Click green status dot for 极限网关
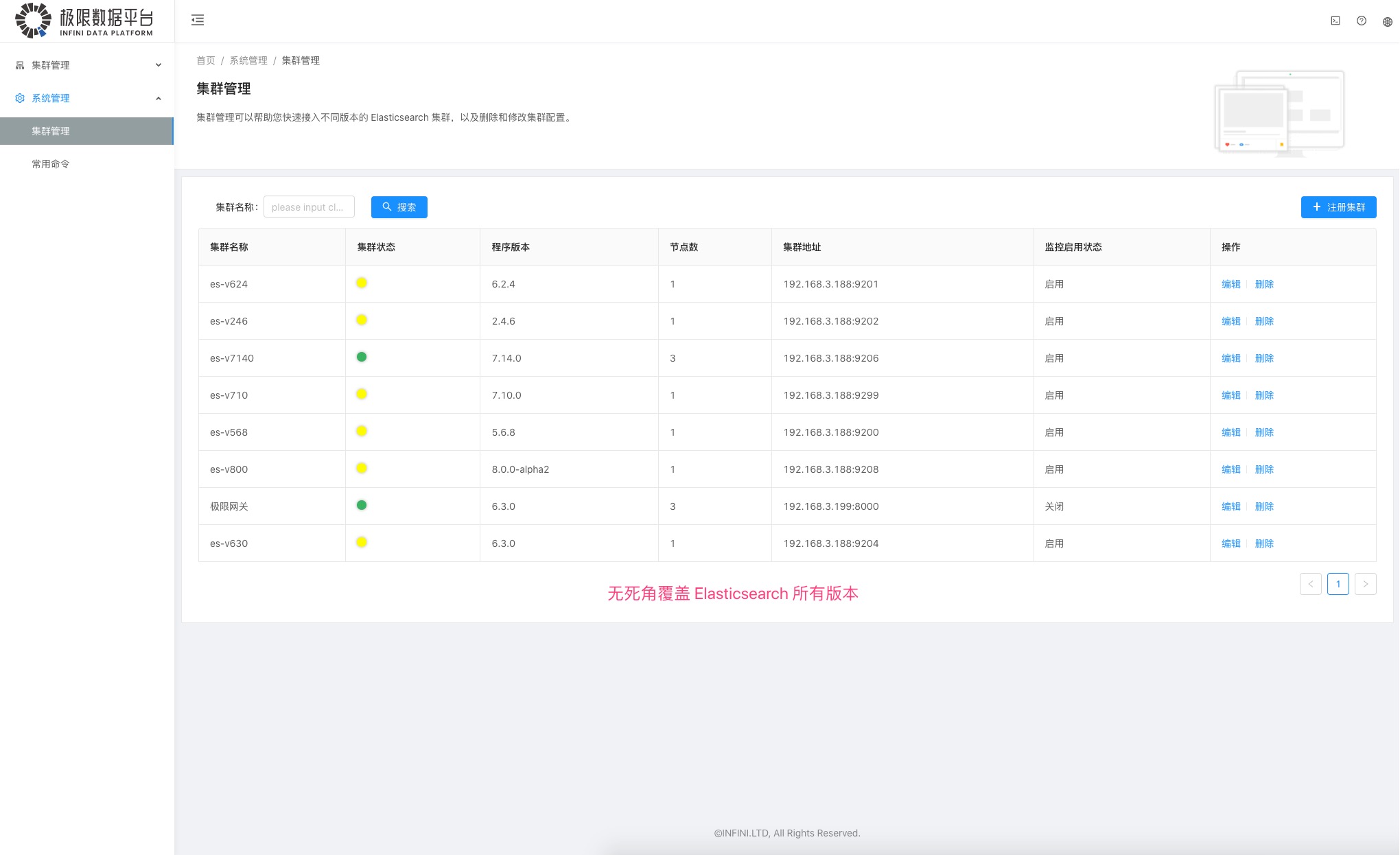 [x=362, y=505]
